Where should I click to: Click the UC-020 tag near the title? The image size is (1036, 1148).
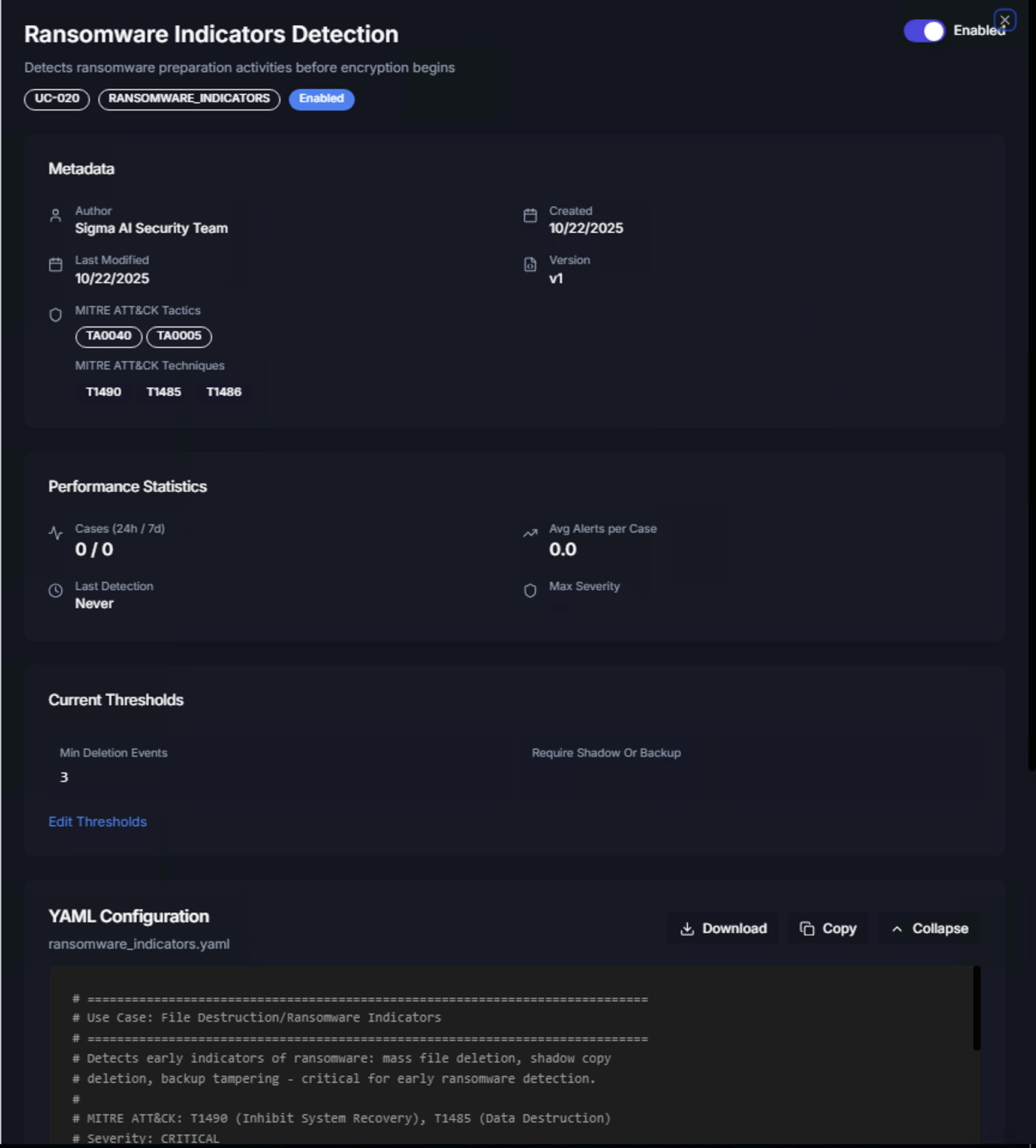[56, 99]
